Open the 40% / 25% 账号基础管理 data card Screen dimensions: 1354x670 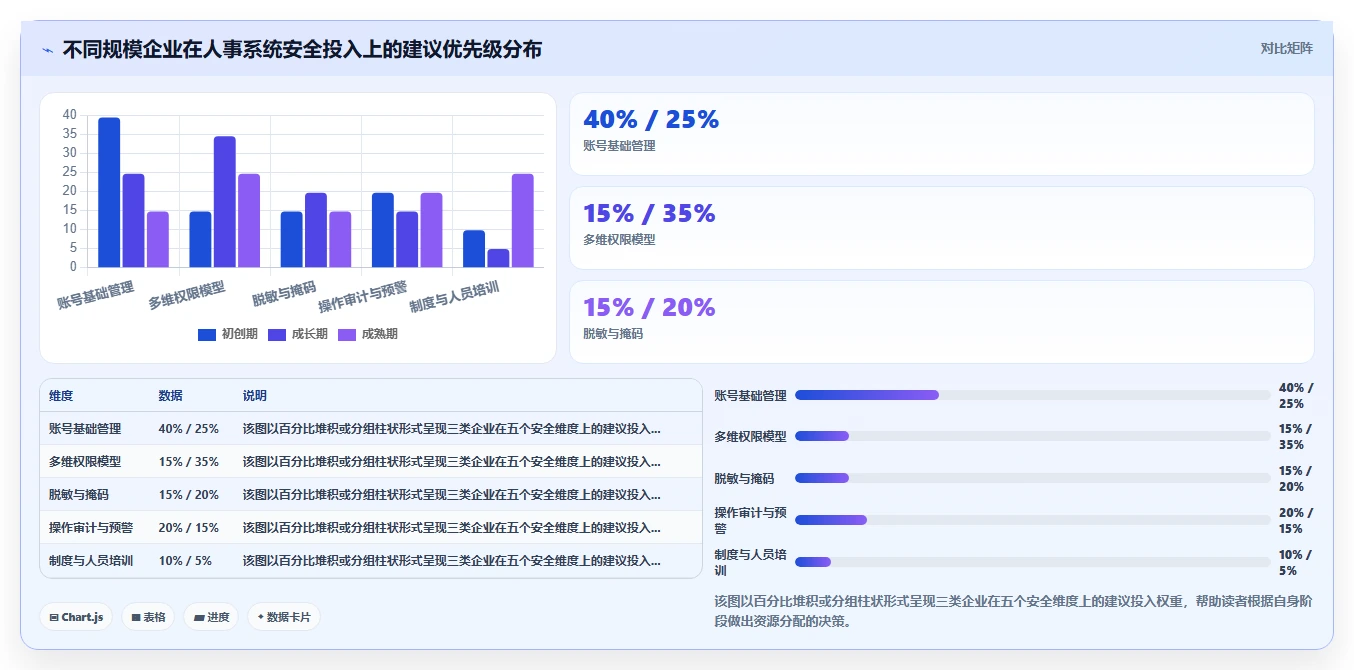(941, 134)
